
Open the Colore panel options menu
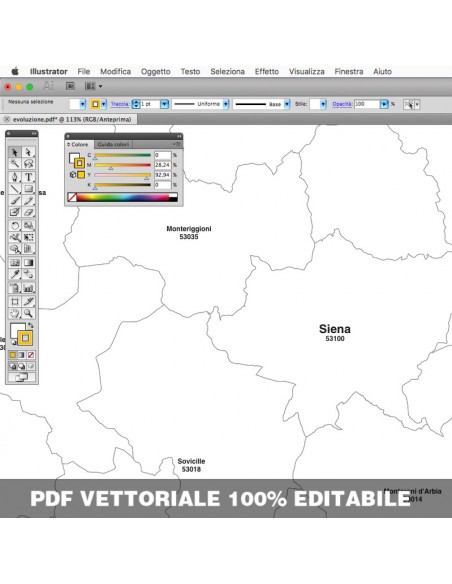(177, 144)
